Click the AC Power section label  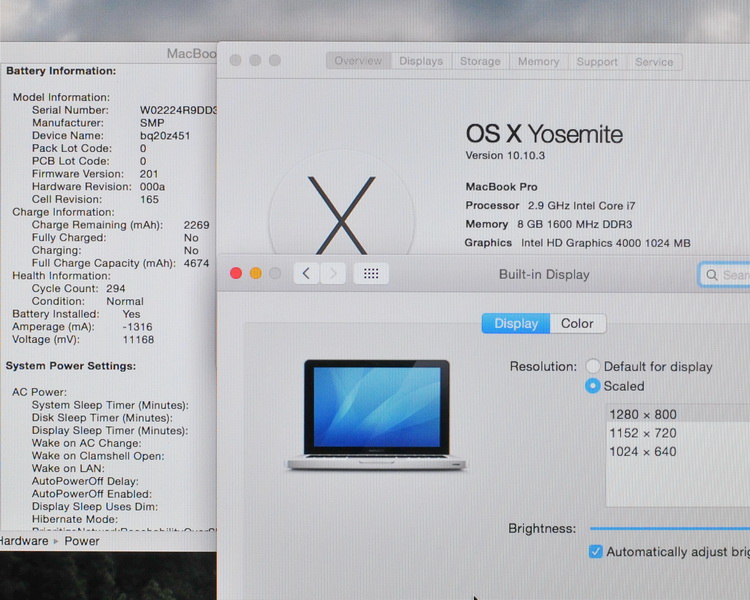[x=40, y=392]
